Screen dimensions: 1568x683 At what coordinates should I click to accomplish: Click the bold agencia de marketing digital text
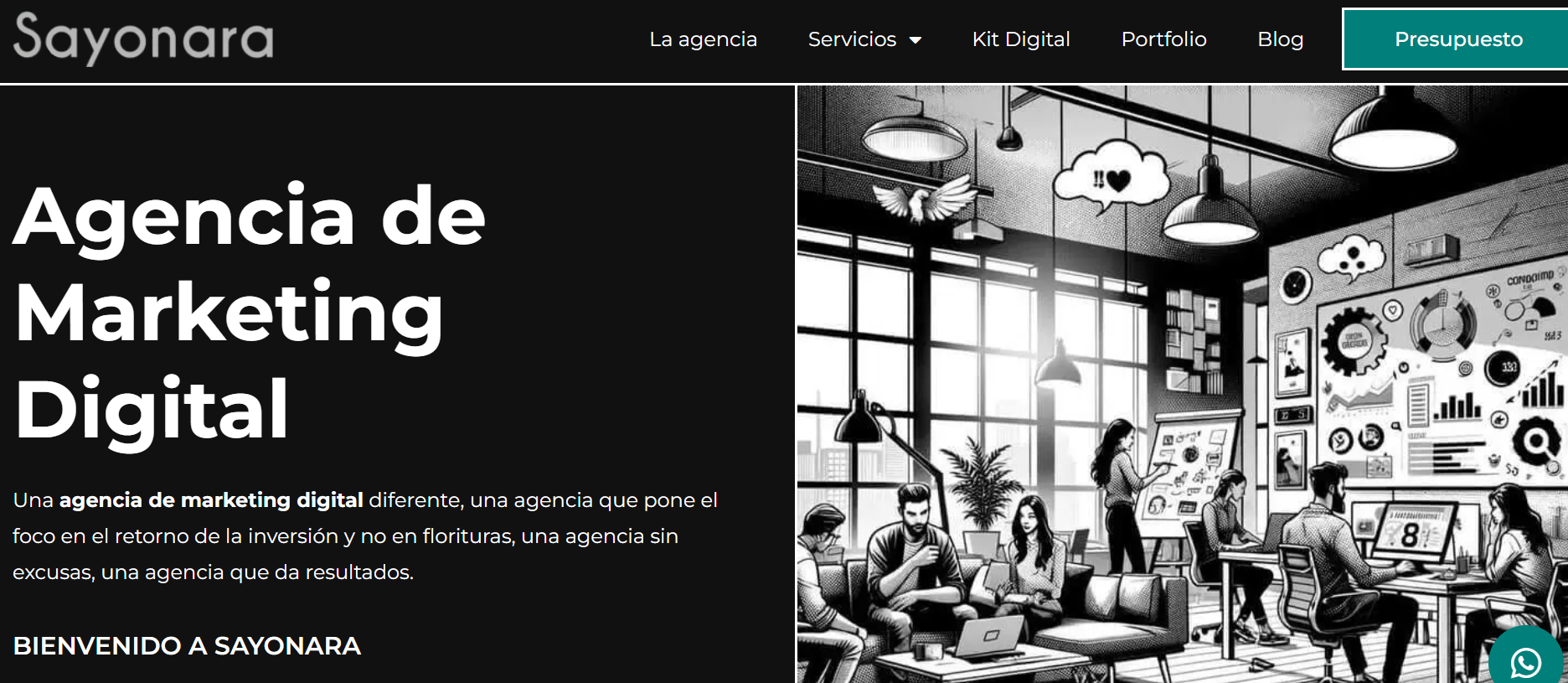[x=211, y=500]
